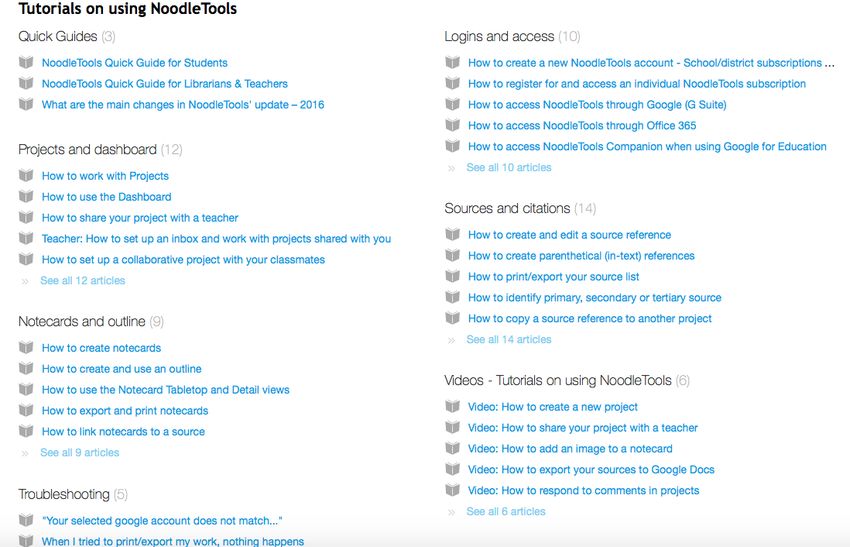Image resolution: width=850 pixels, height=547 pixels.
Task: Click book icon next to How to link notecards to a source
Action: (26, 432)
